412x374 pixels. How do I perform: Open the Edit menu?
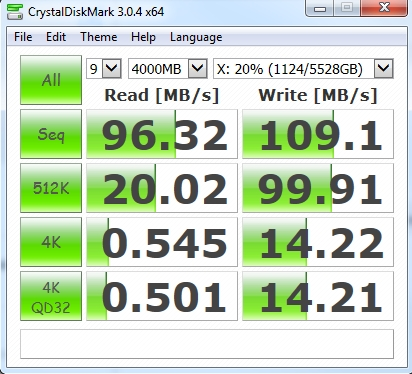click(56, 37)
